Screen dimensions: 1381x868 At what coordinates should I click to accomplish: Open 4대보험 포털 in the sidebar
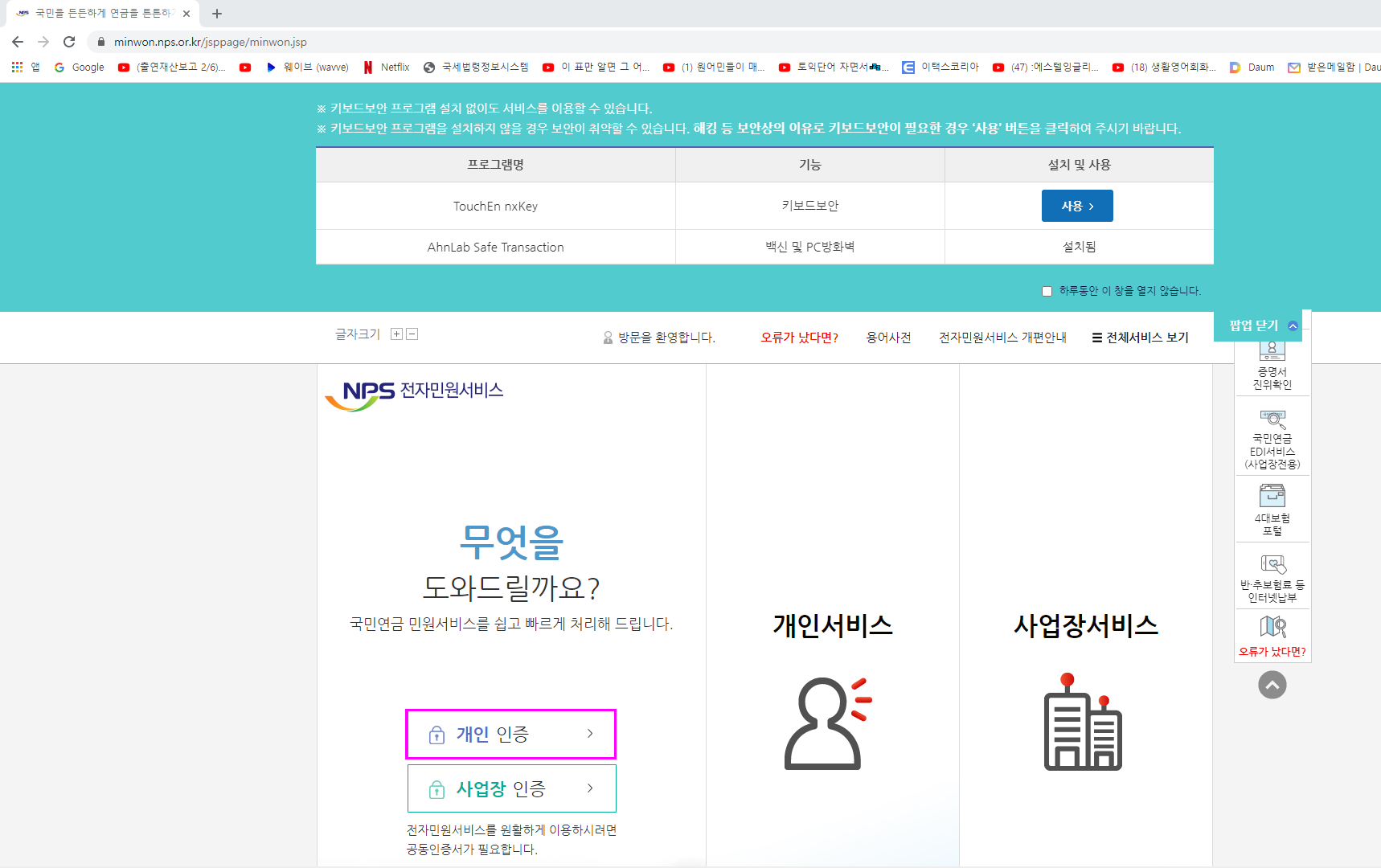1272,510
